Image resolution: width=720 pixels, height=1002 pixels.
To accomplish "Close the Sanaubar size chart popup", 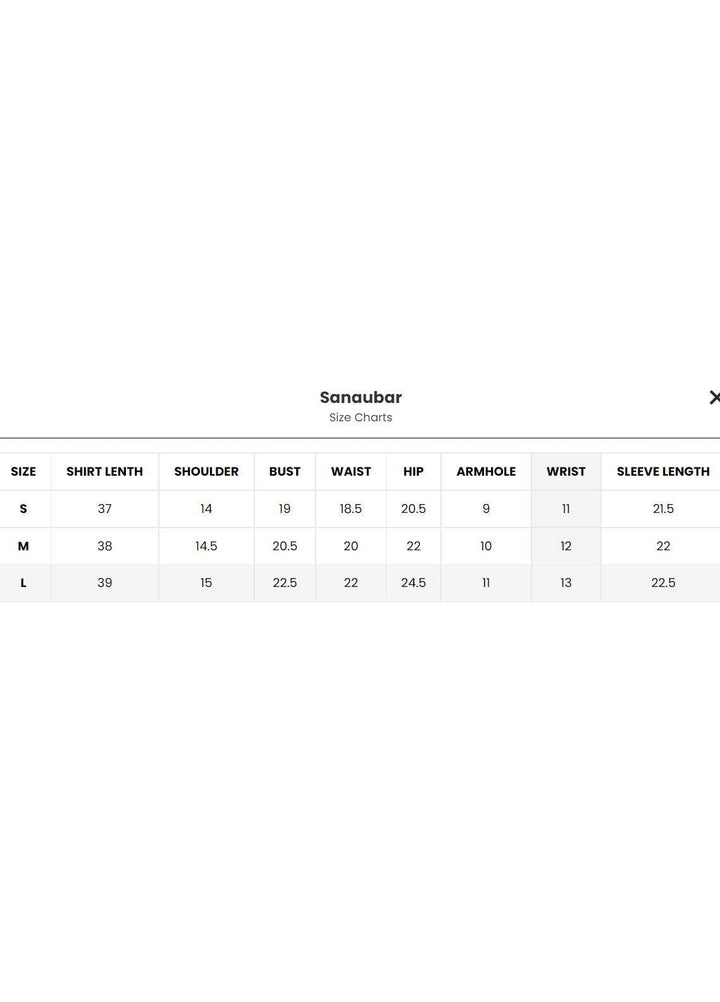I will (x=714, y=398).
